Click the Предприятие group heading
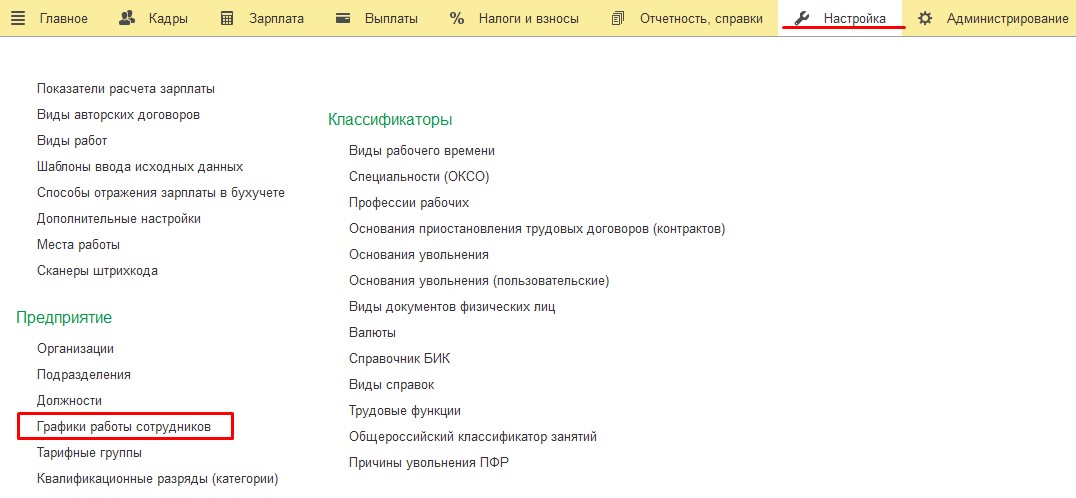 (64, 318)
